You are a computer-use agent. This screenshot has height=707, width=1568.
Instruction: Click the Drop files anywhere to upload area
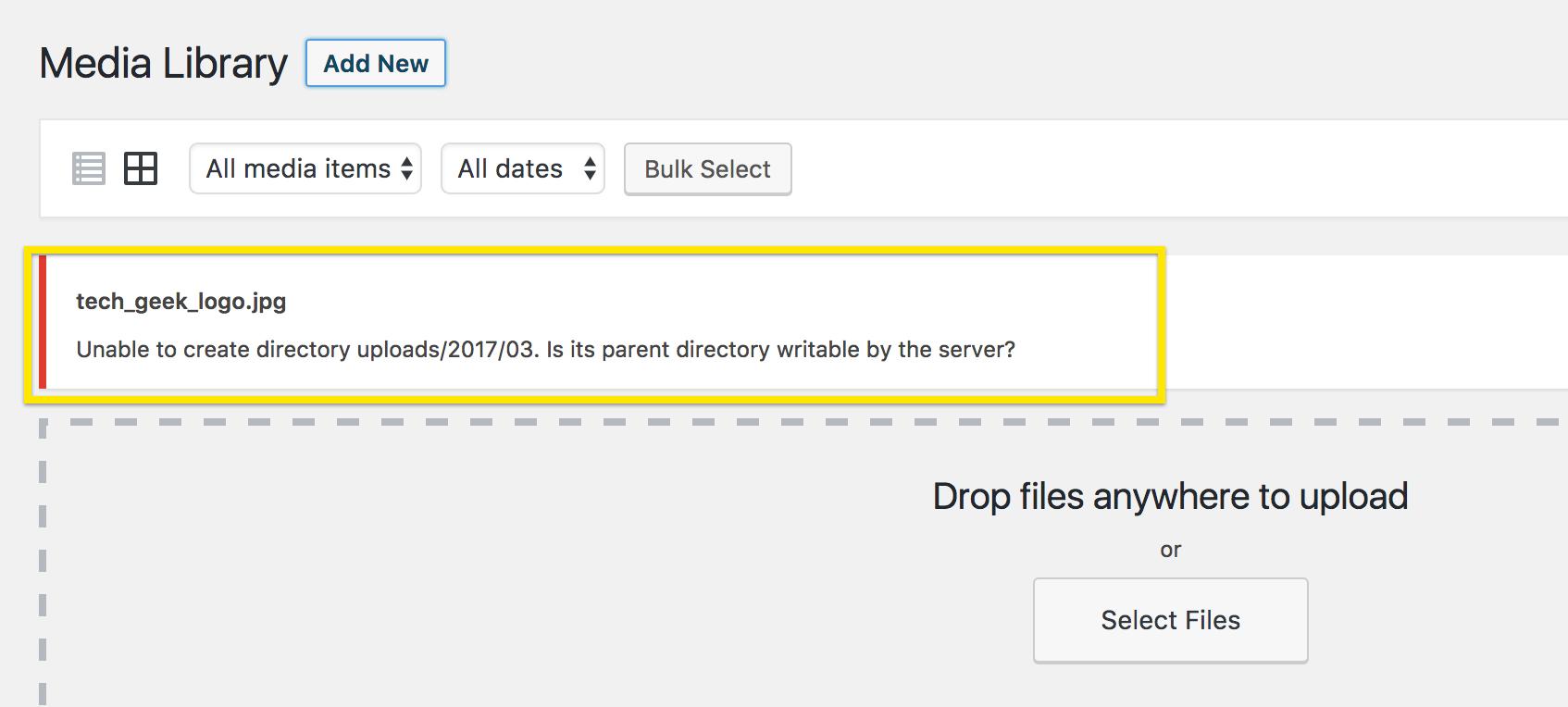coord(1170,496)
